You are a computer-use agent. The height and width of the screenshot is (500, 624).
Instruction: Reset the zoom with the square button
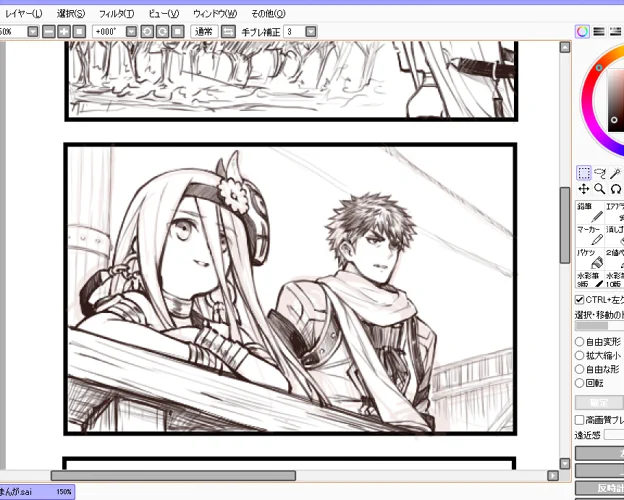tap(79, 31)
